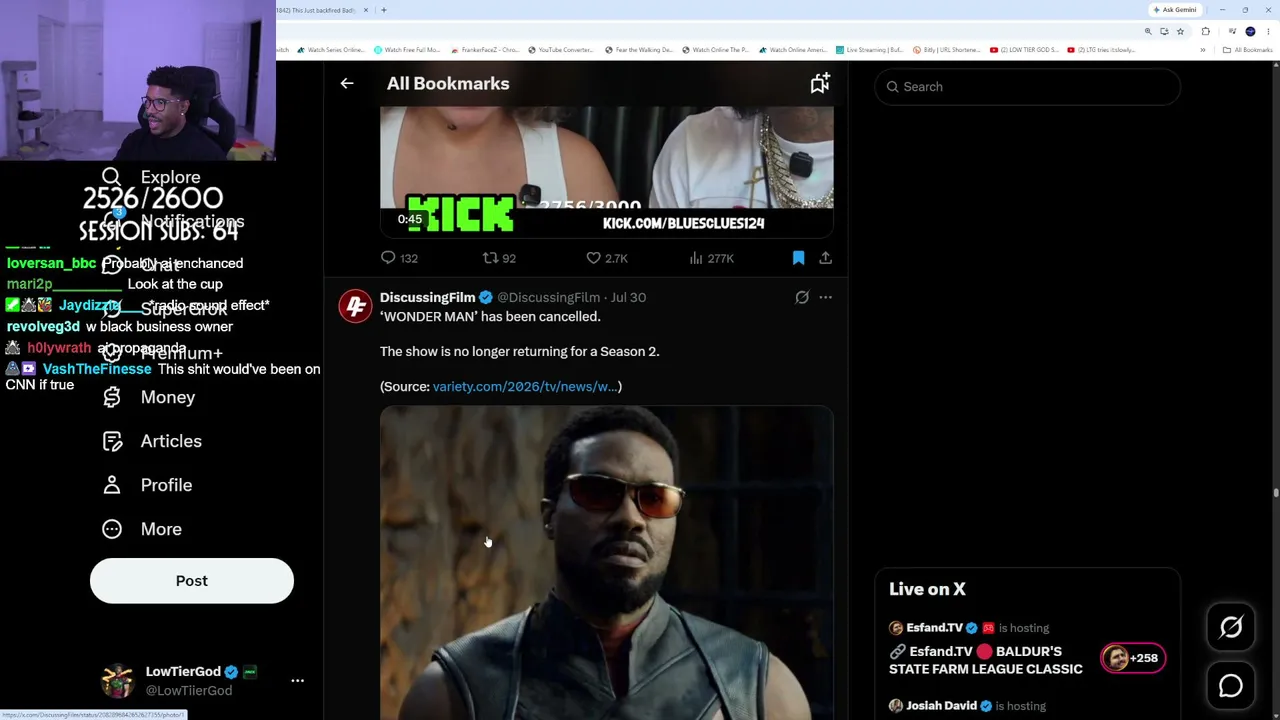Open the DiscussingFilm profile avatar

coord(355,306)
